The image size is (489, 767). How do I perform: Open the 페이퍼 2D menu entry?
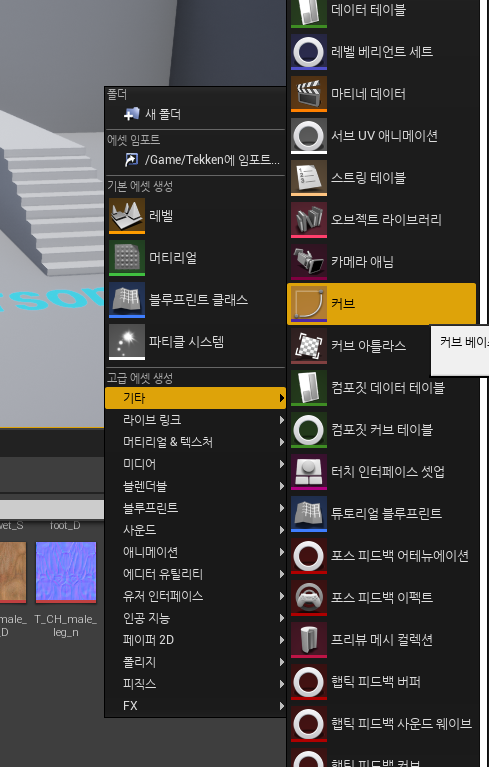pos(195,640)
